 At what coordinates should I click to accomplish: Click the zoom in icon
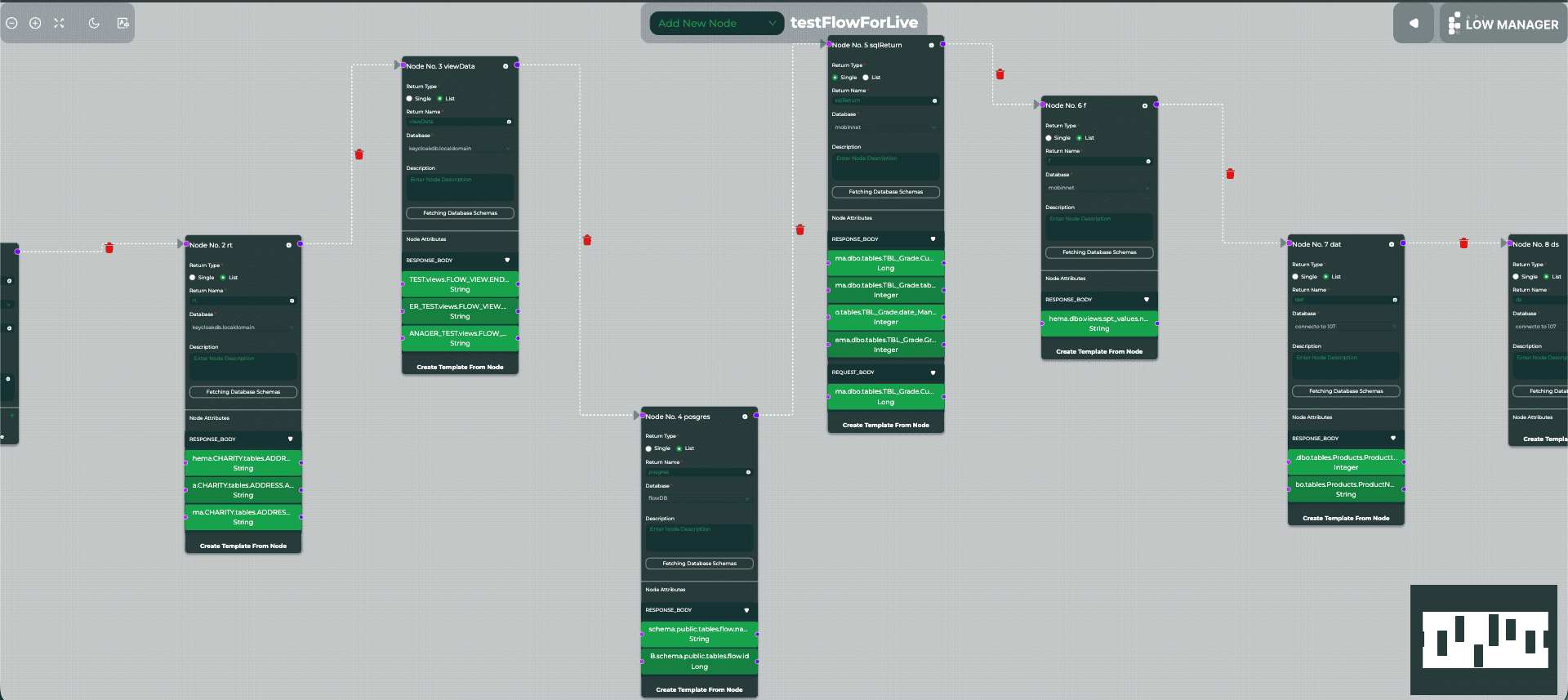35,23
